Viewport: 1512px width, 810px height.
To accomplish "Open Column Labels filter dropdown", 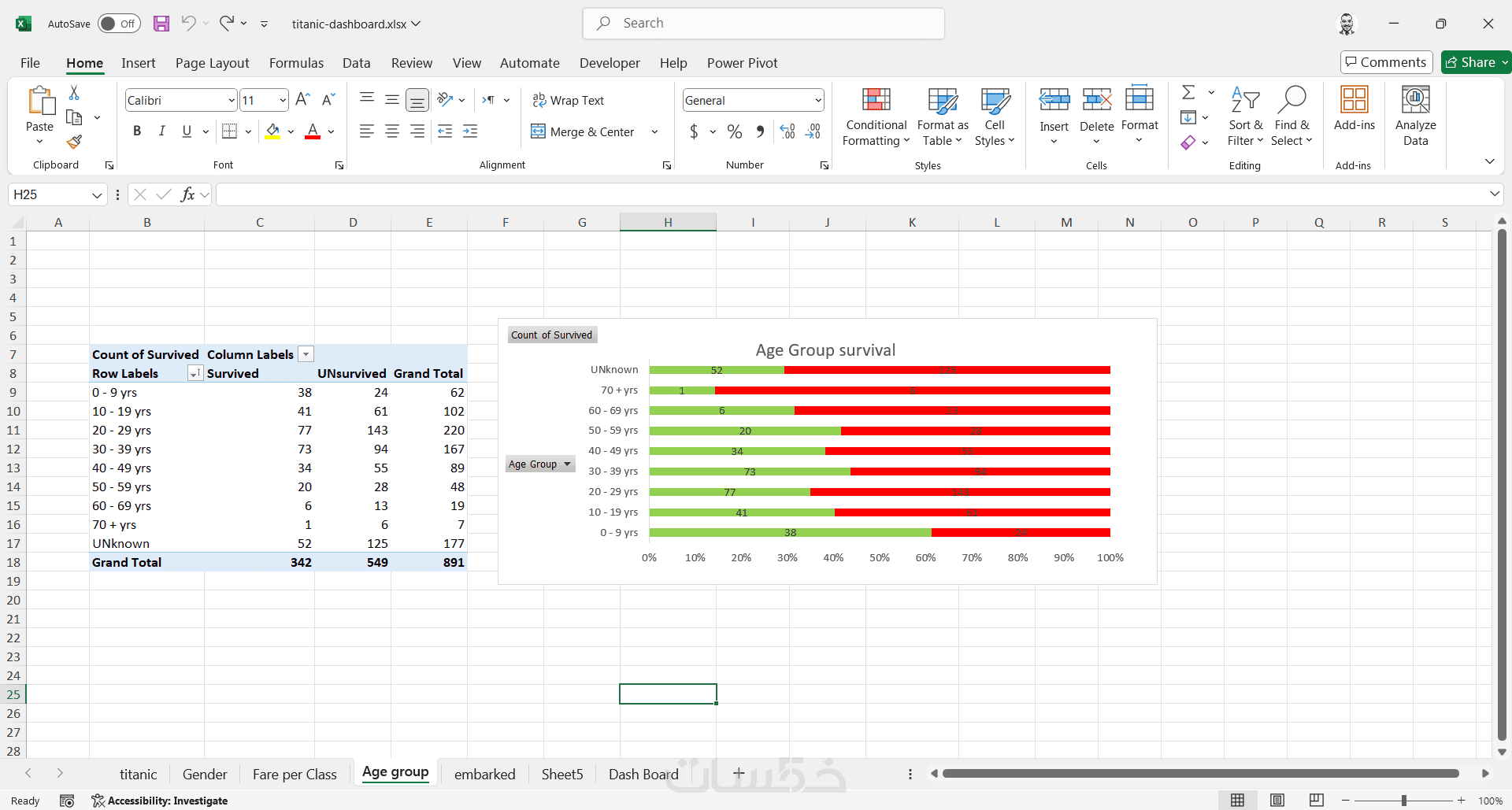I will [x=306, y=354].
